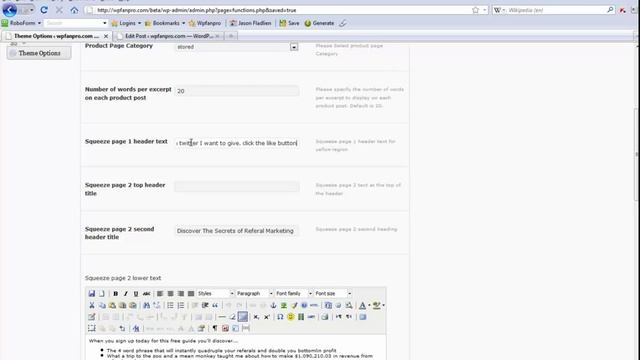Toggle bold formatting in the editor
Viewport: 640px width, 360px height.
click(x=116, y=293)
